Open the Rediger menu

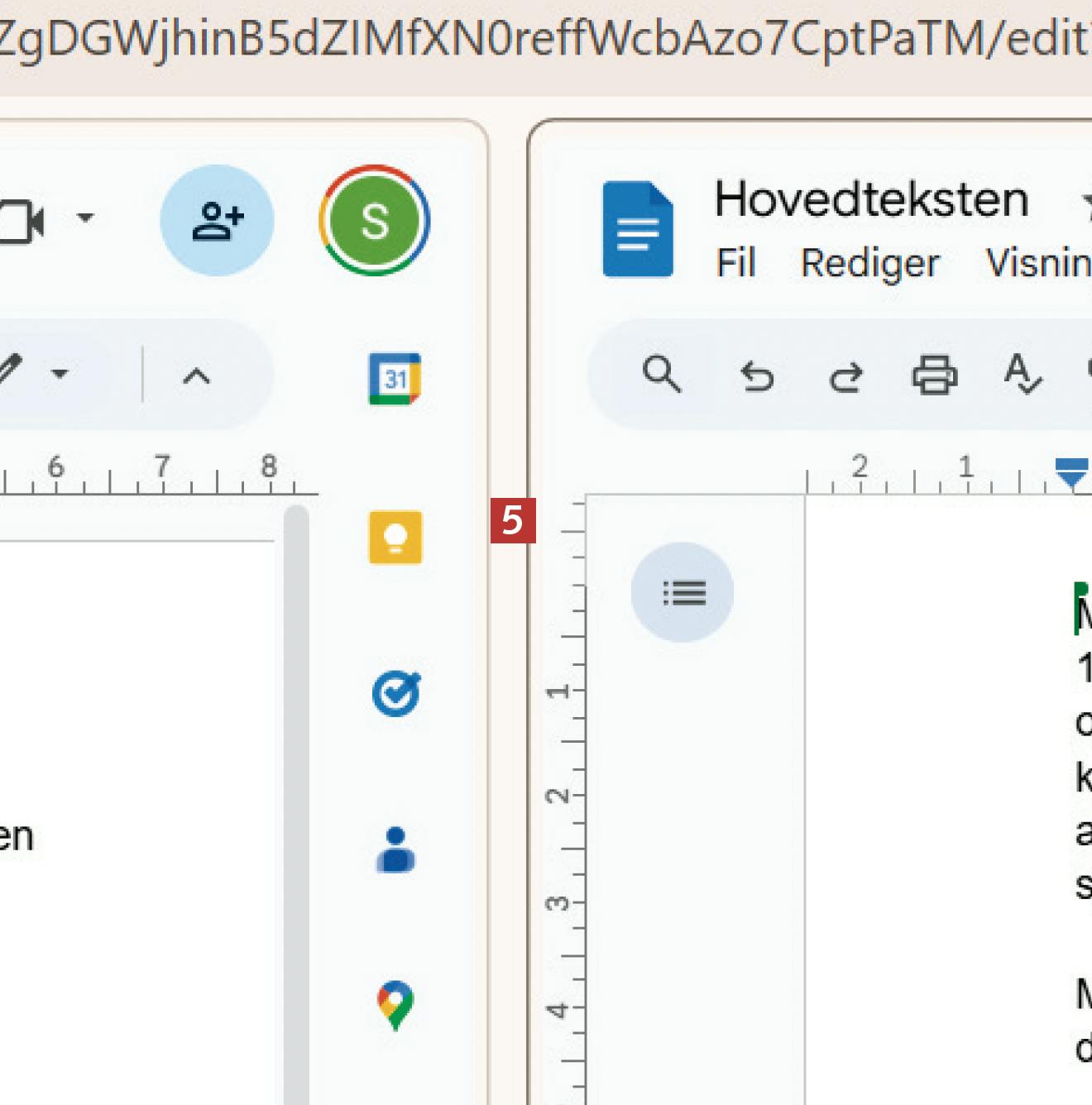[x=869, y=264]
